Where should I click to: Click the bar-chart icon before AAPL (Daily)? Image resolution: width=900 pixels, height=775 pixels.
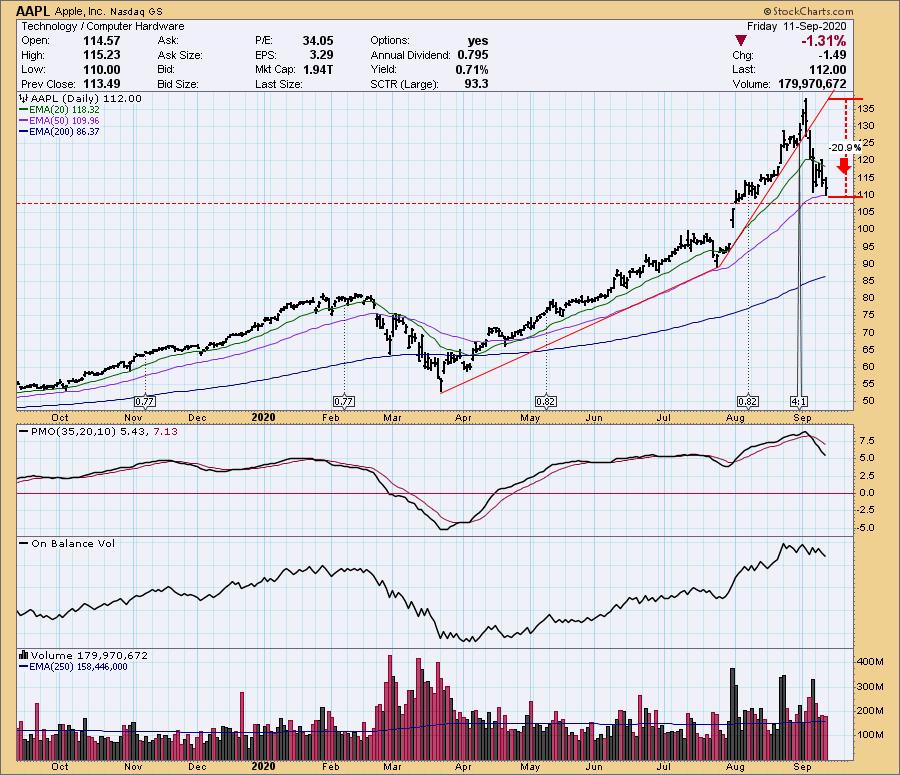coord(24,99)
